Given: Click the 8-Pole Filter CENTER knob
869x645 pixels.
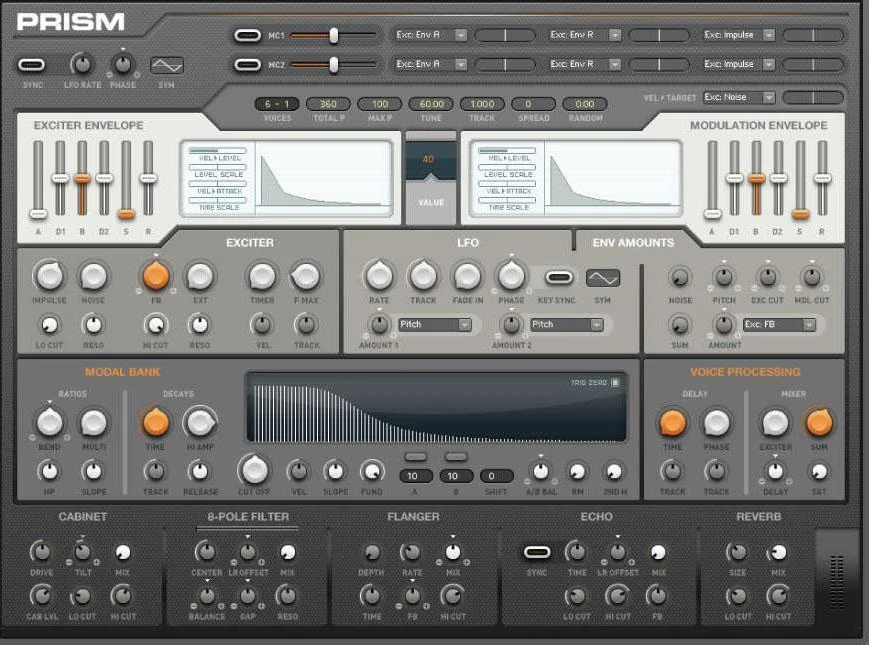Looking at the screenshot, I should pos(206,551).
